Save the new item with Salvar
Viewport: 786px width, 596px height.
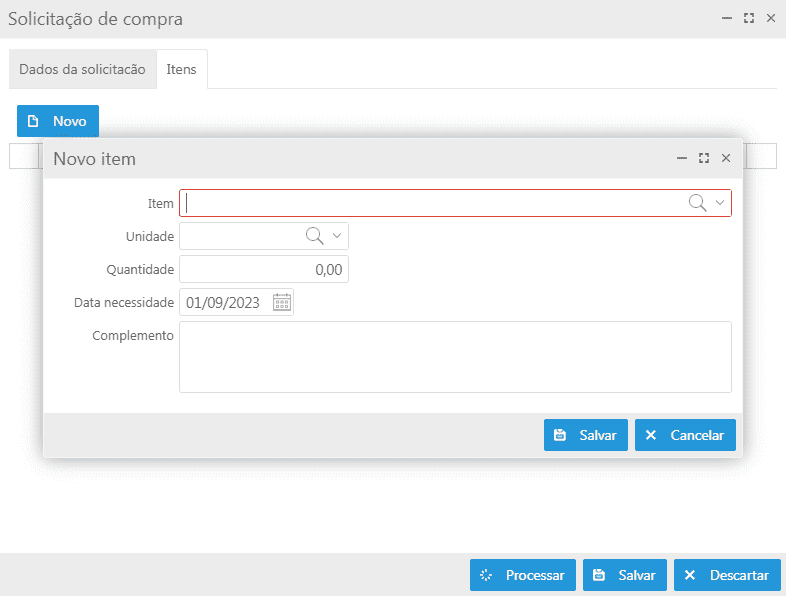(x=585, y=435)
